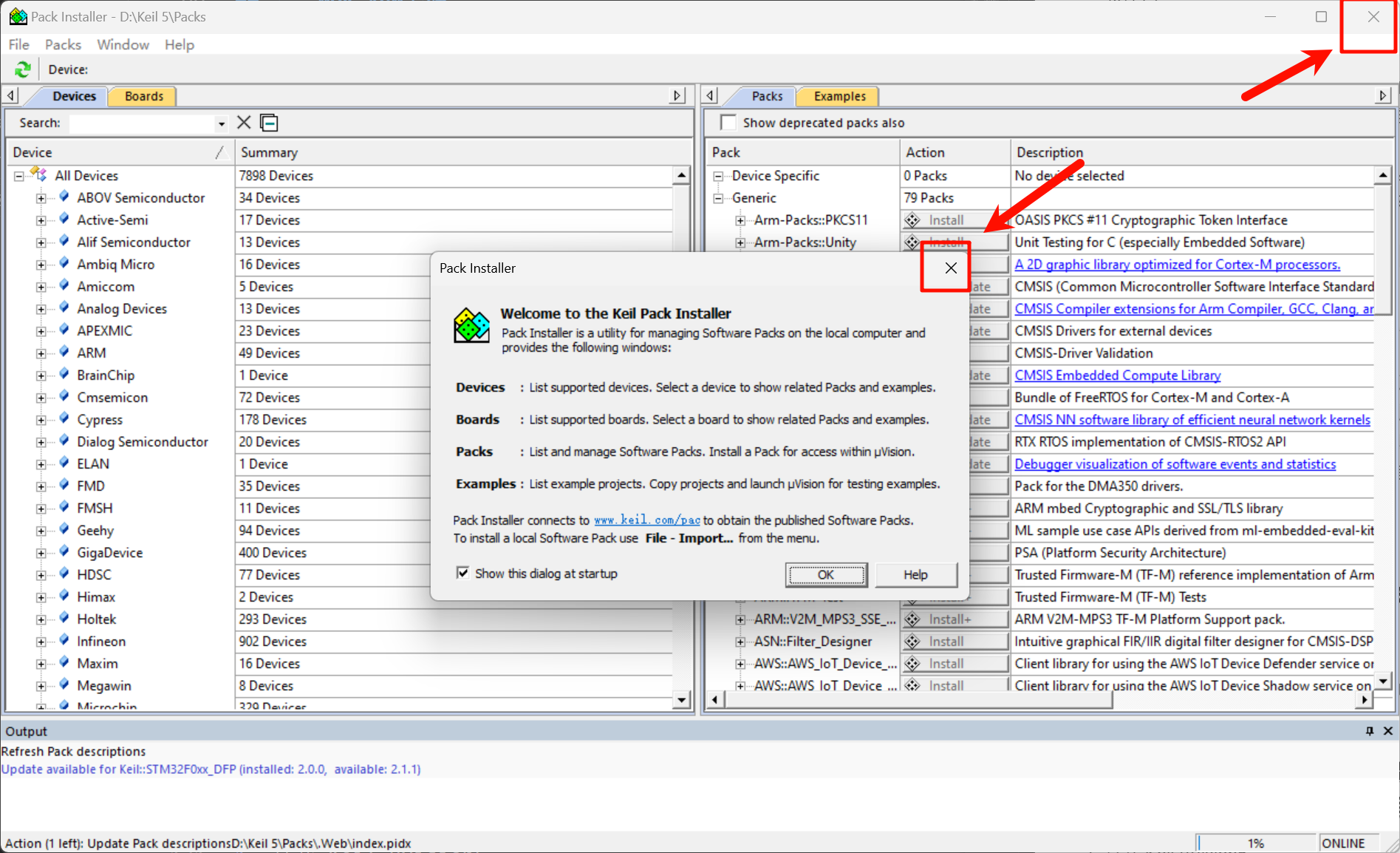
Task: Collapse the Generic pack group
Action: tap(718, 198)
